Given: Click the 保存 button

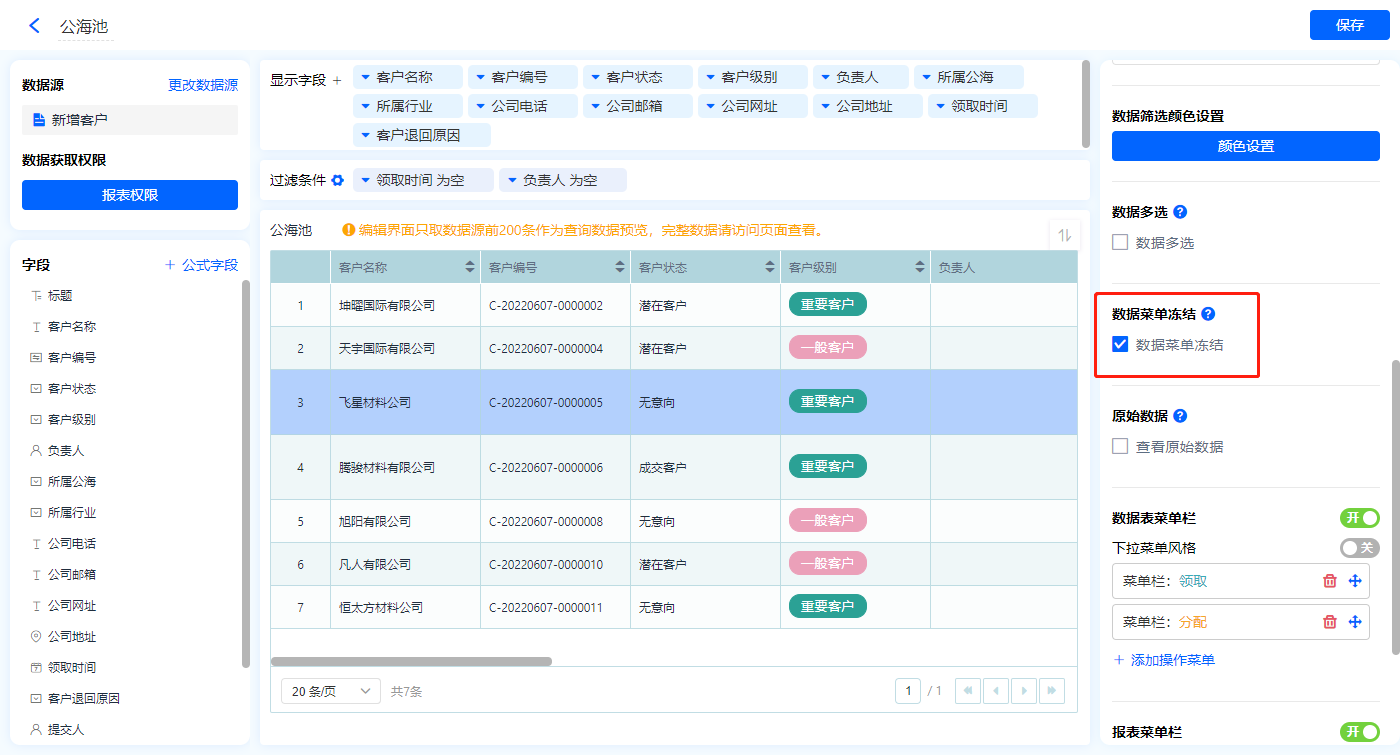Looking at the screenshot, I should tap(1349, 26).
